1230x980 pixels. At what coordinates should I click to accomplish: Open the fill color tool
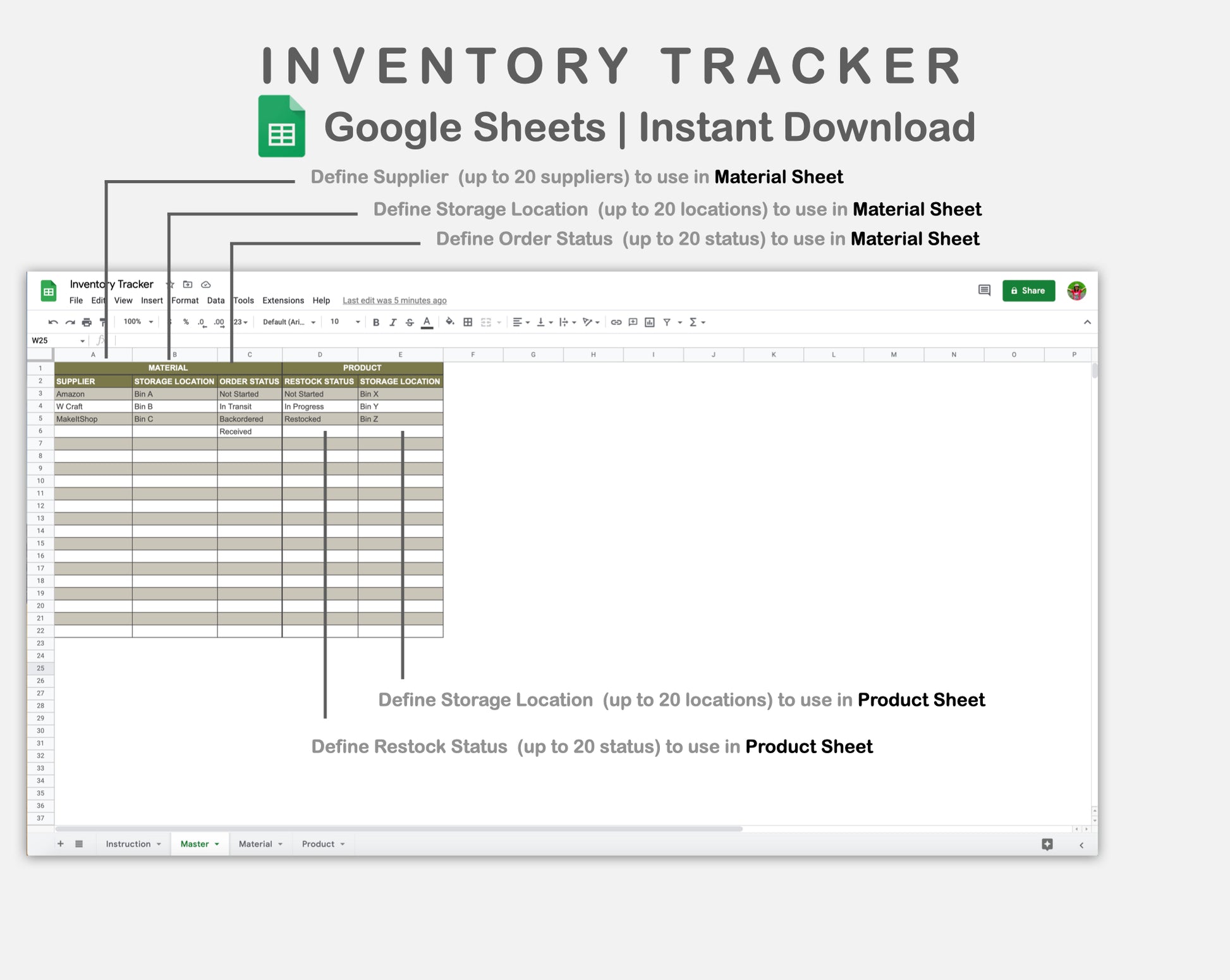point(450,322)
